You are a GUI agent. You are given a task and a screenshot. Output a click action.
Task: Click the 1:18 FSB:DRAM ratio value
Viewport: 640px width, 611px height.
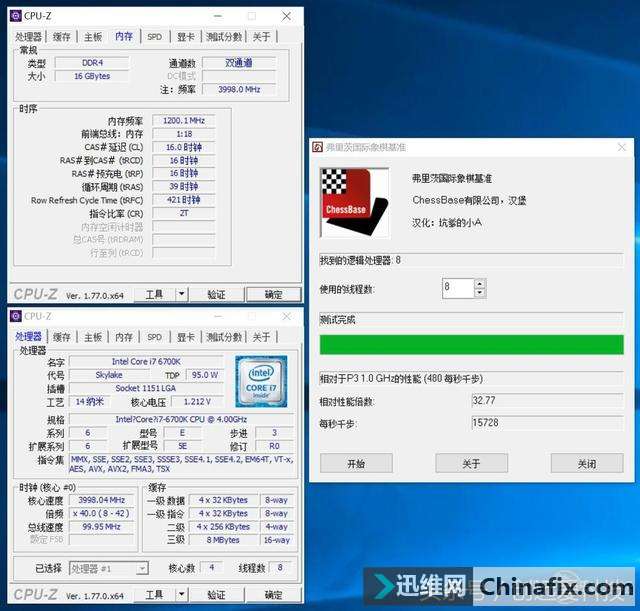click(x=184, y=134)
